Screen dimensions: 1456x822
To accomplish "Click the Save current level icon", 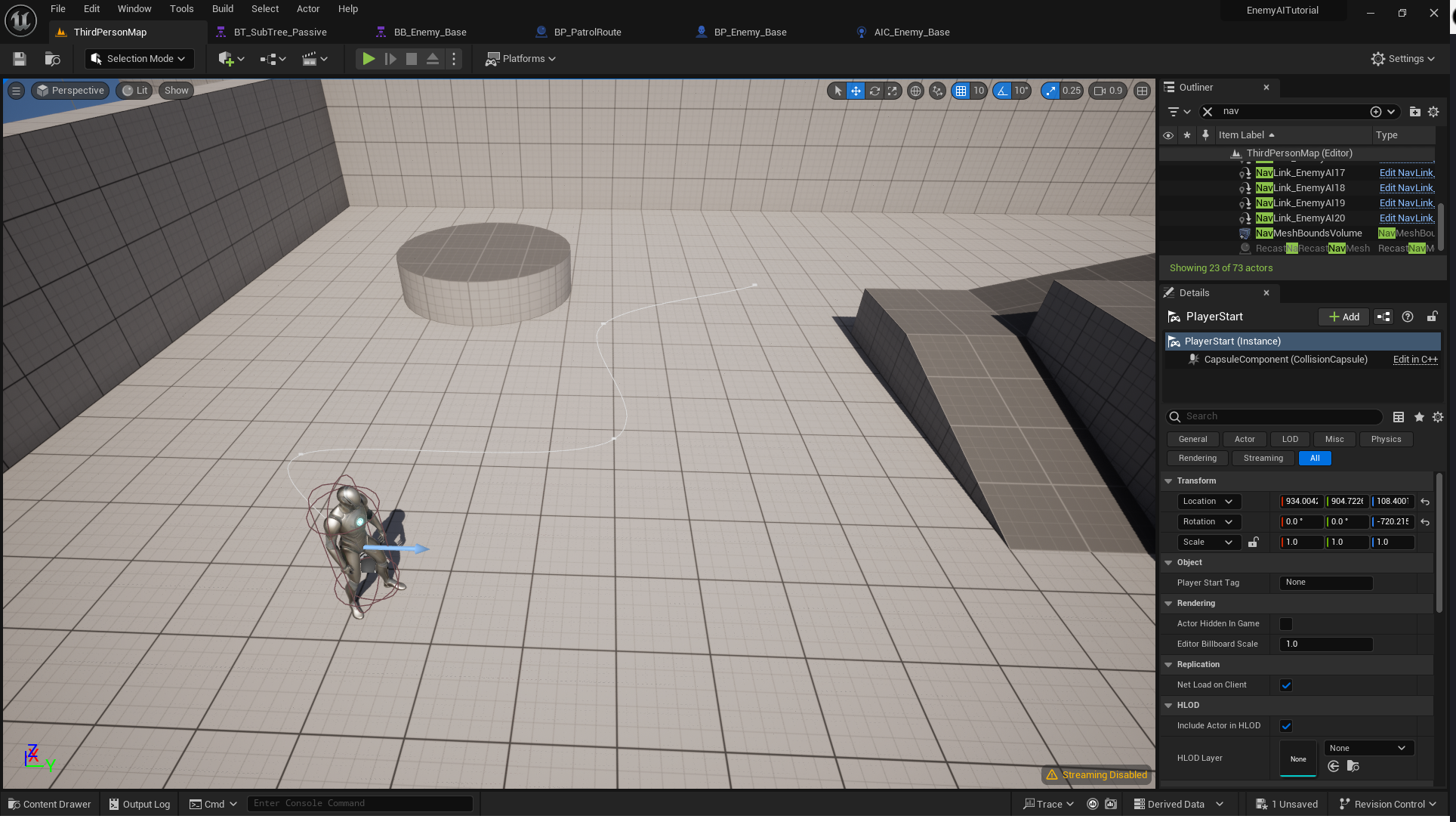I will [x=20, y=59].
